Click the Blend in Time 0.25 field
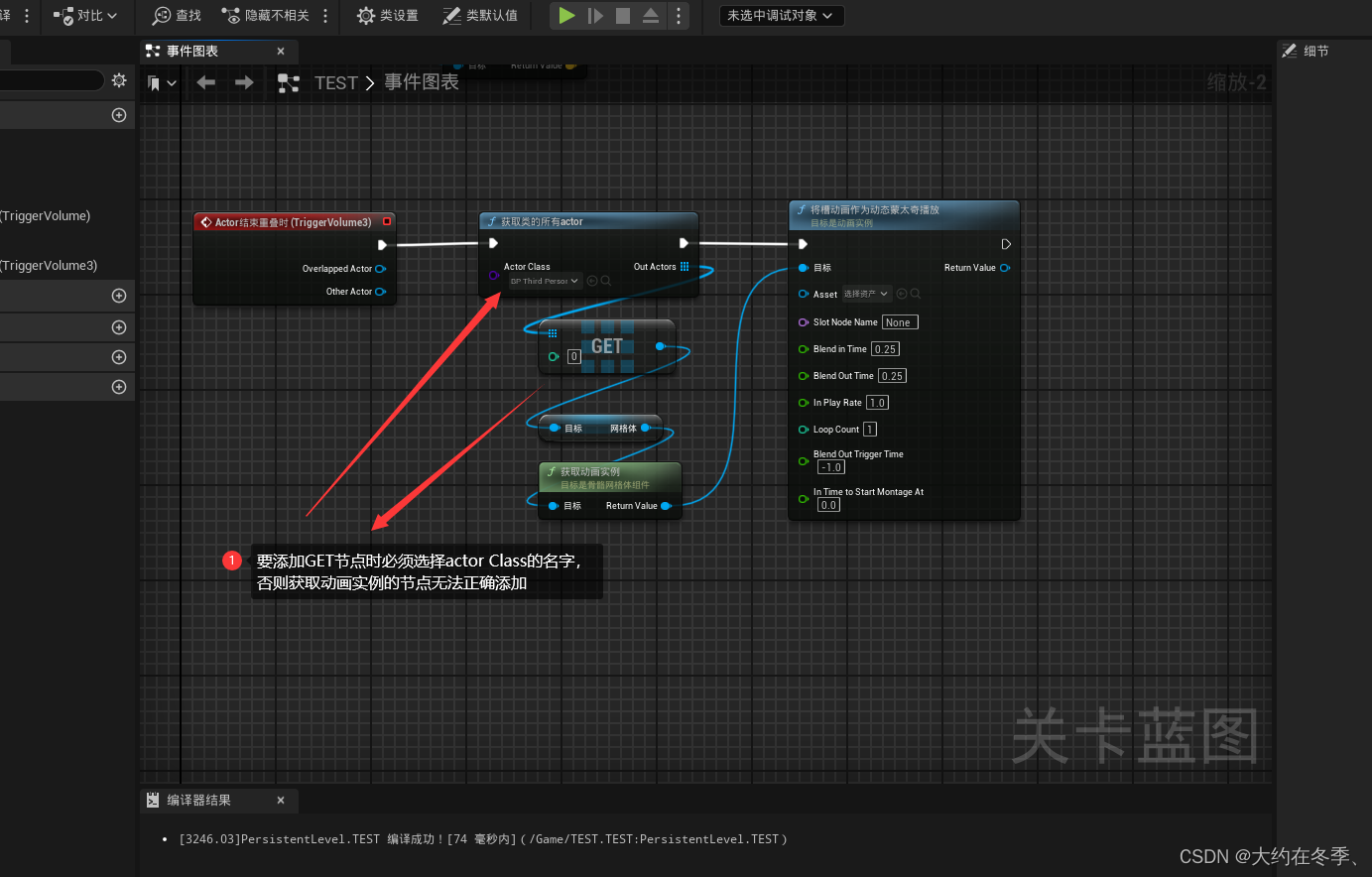Viewport: 1372px width, 877px height. pos(885,349)
